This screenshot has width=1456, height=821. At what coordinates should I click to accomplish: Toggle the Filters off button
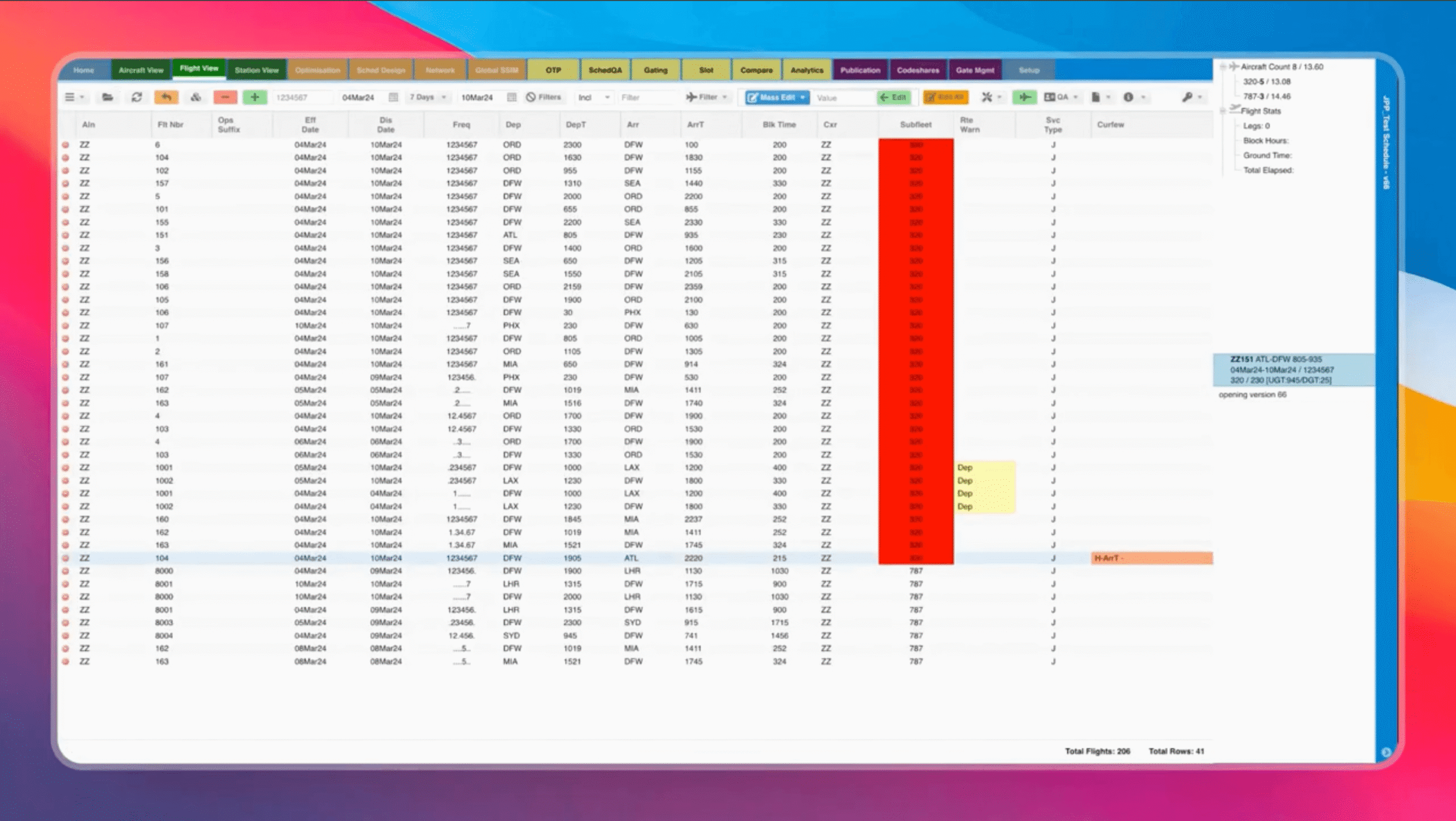pyautogui.click(x=544, y=97)
